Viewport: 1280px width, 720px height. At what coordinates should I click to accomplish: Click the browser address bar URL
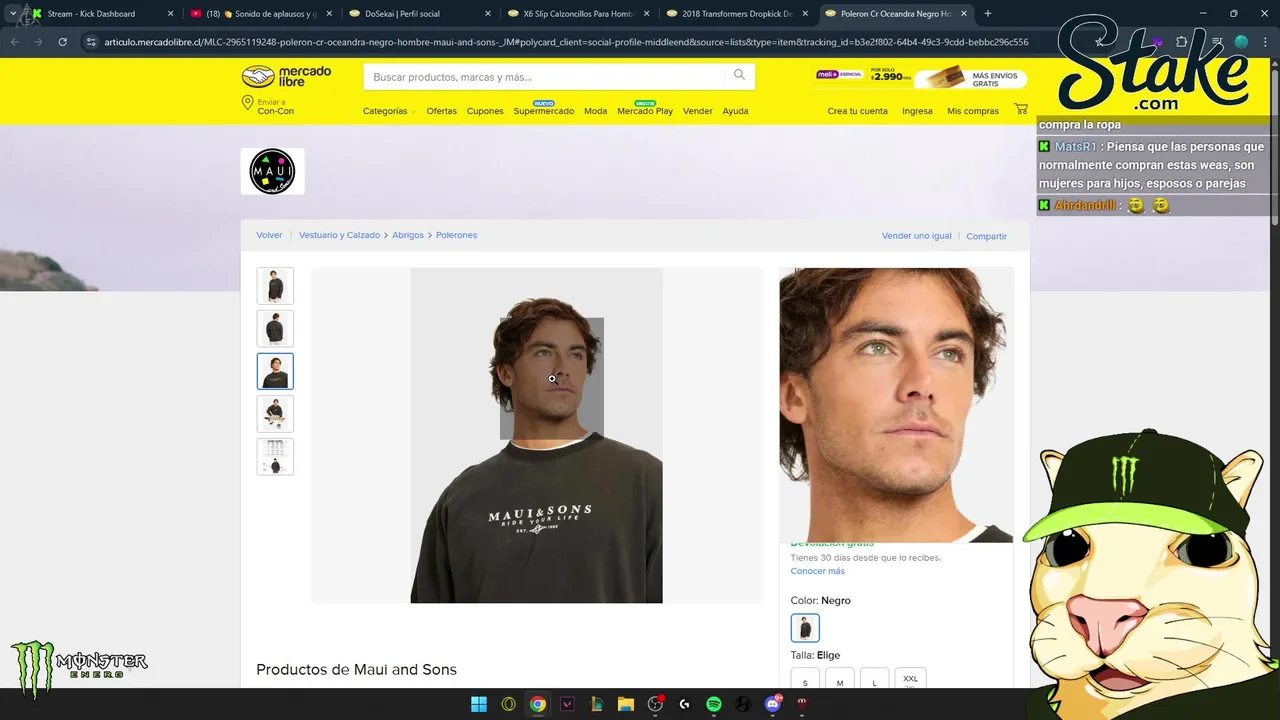coord(566,42)
